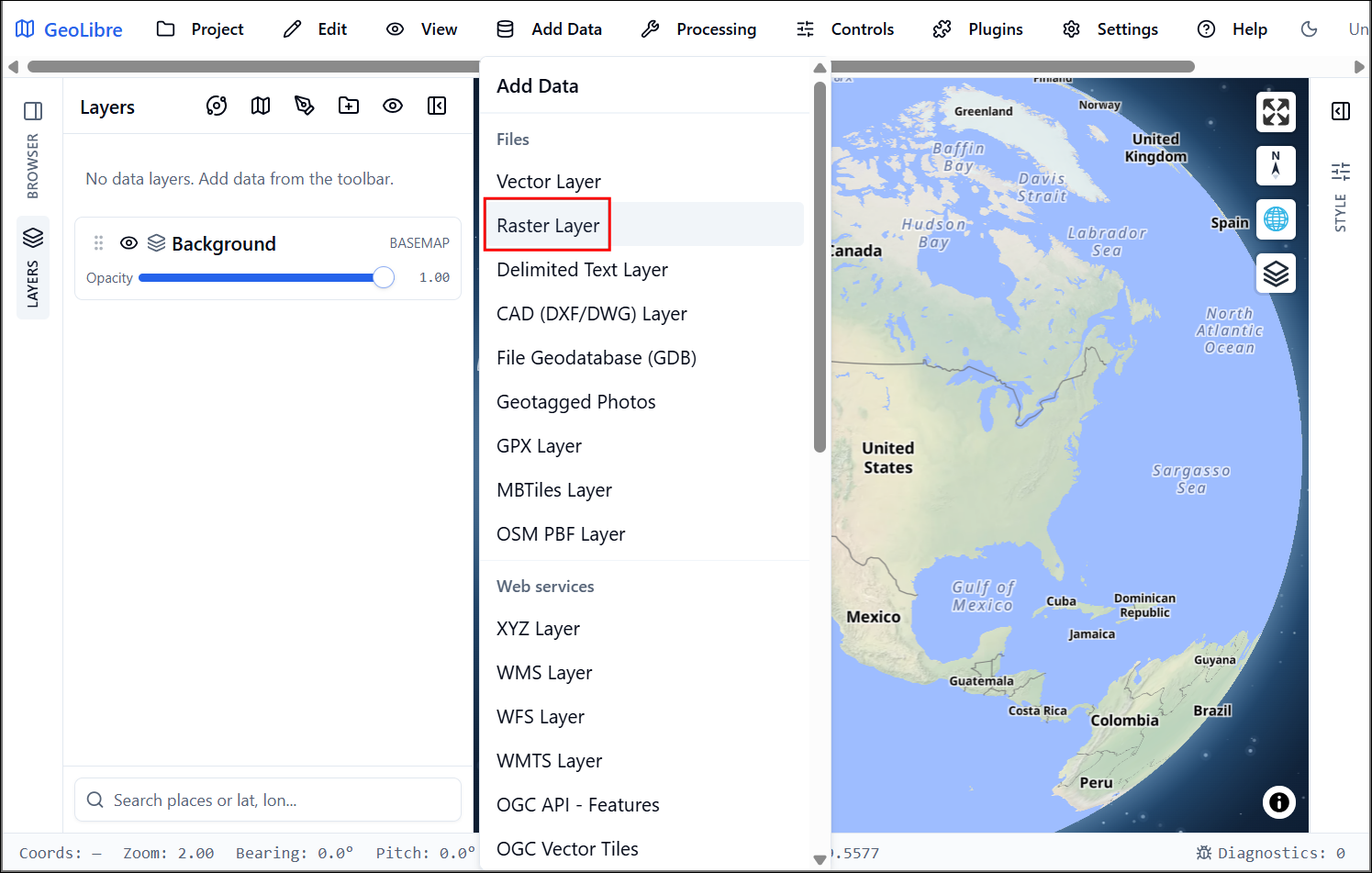Select the Background layer name
The height and width of the screenshot is (873, 1372).
(224, 243)
